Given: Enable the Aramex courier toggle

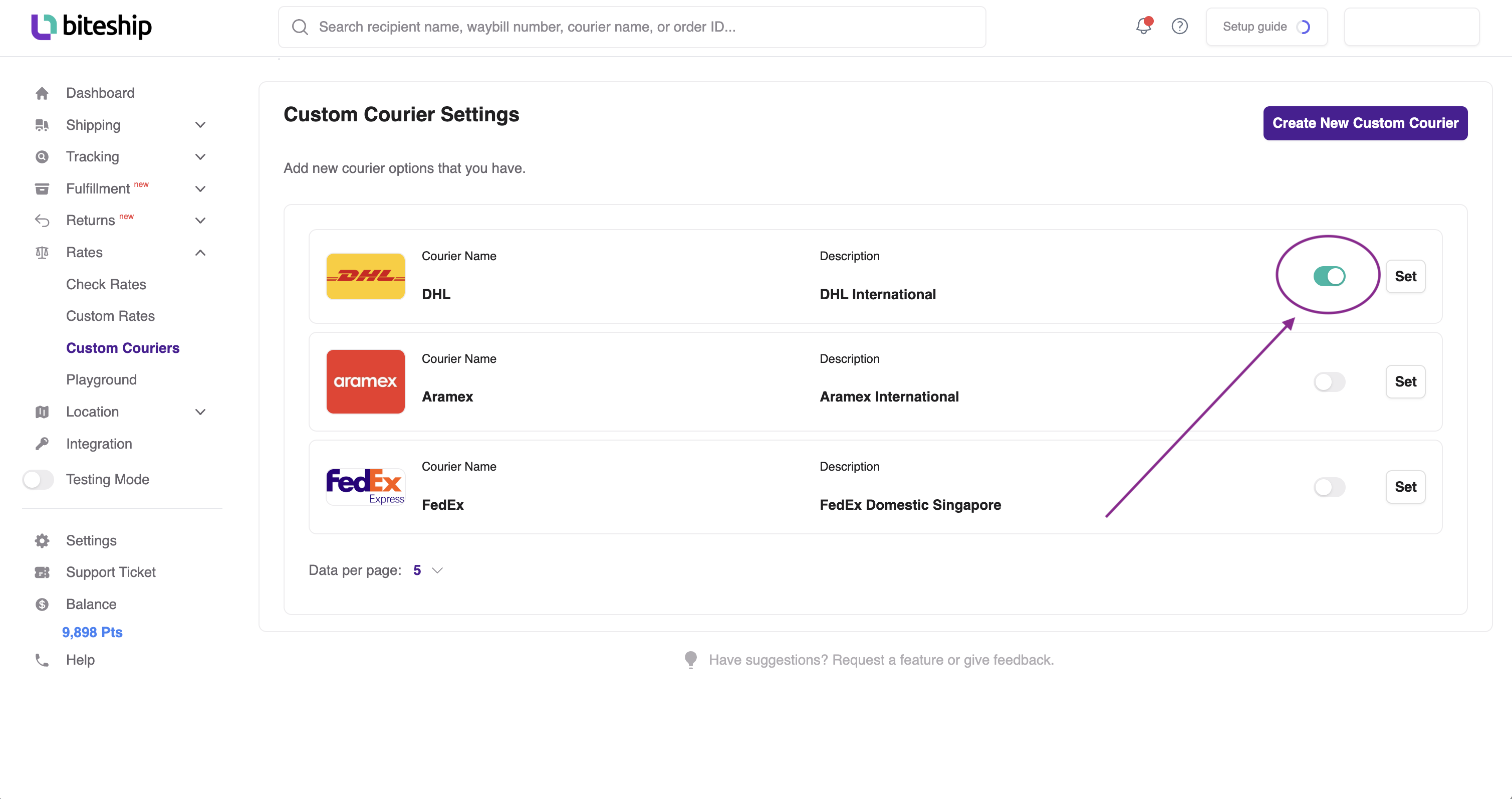Looking at the screenshot, I should (x=1329, y=381).
